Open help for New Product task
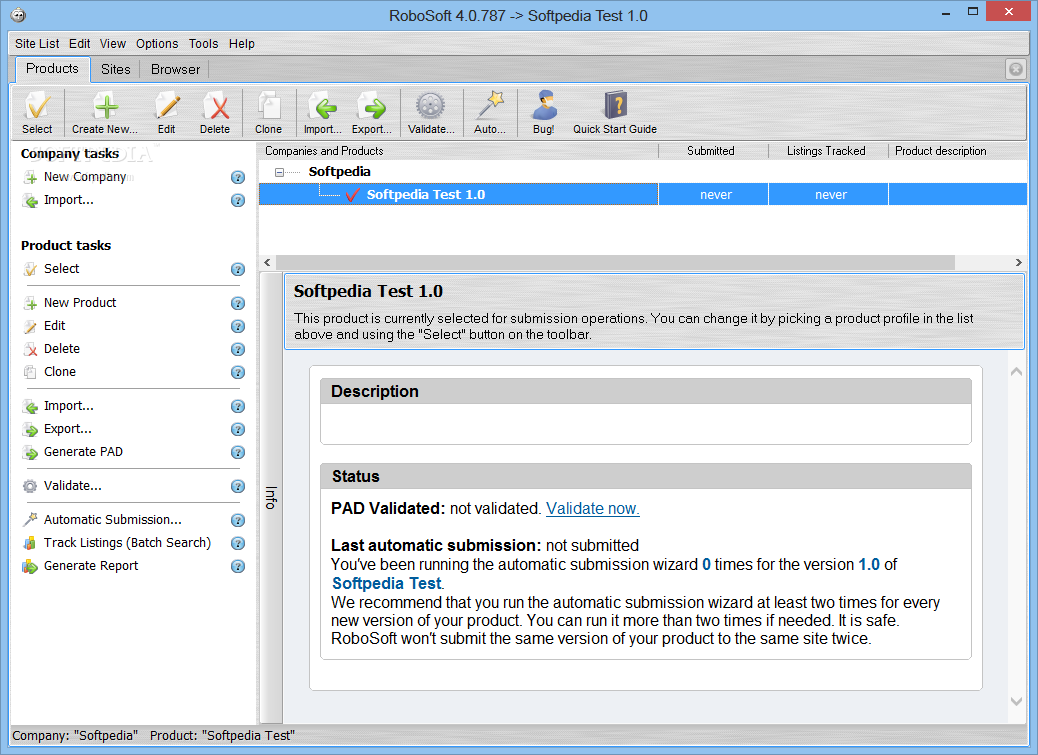The height and width of the screenshot is (755, 1038). [238, 303]
